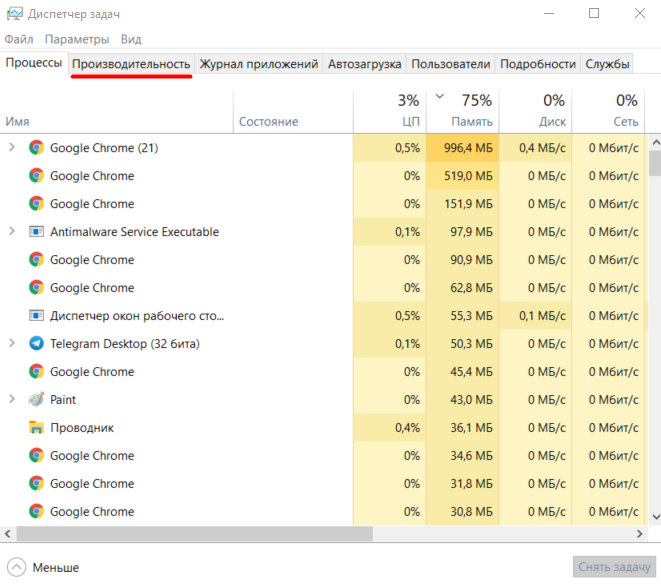Switch to the Службы tab

607,64
